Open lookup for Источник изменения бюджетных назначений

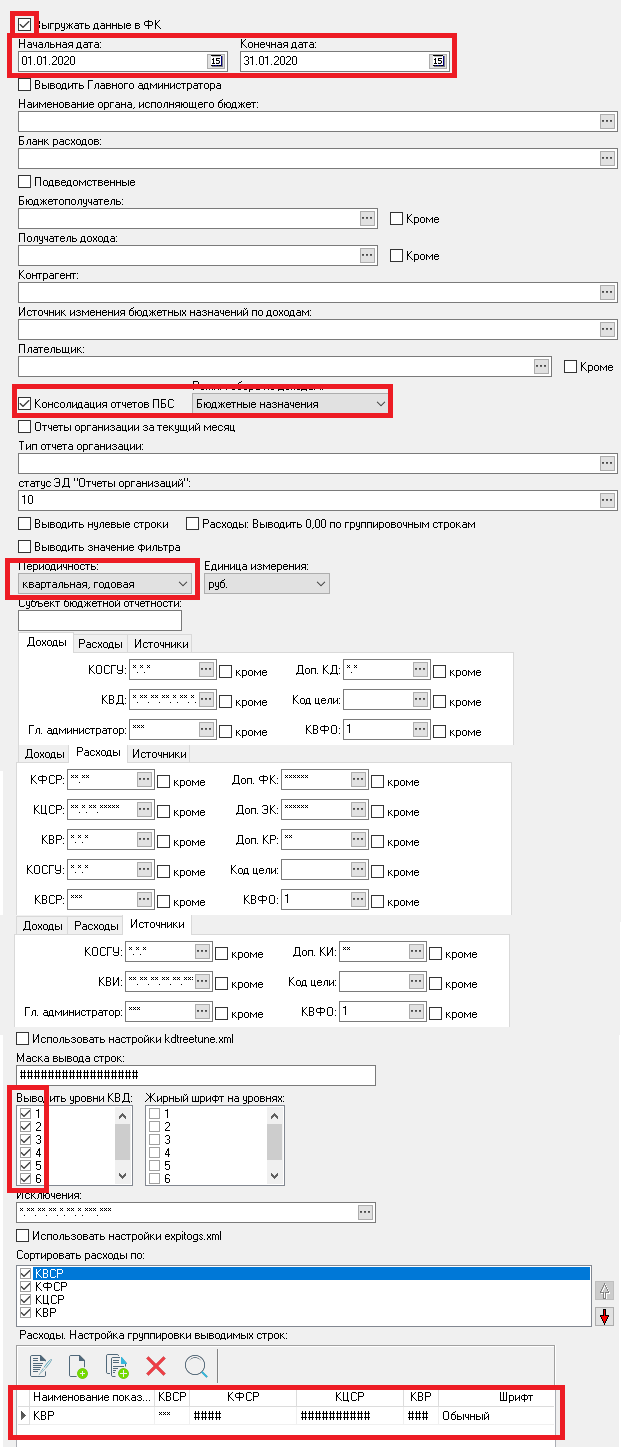pyautogui.click(x=606, y=329)
